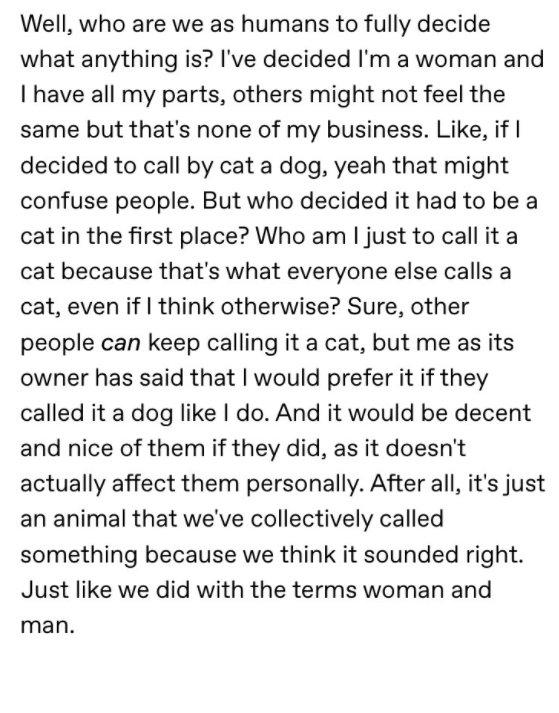
Task: Click the word 'first' before 'place'
Action: [144, 236]
